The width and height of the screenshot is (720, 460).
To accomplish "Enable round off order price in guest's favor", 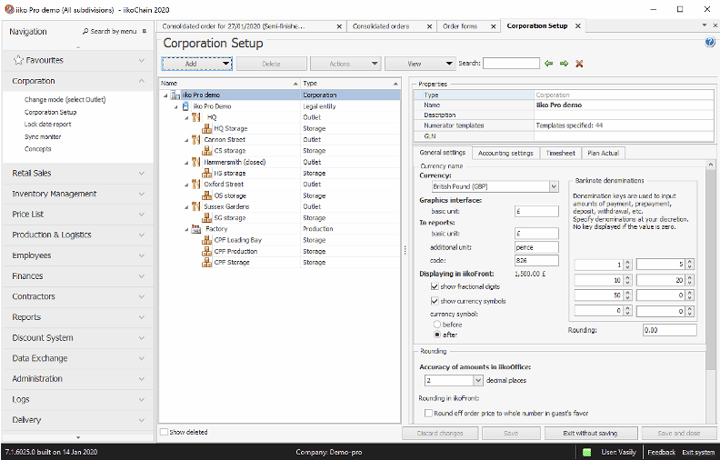I will point(428,413).
